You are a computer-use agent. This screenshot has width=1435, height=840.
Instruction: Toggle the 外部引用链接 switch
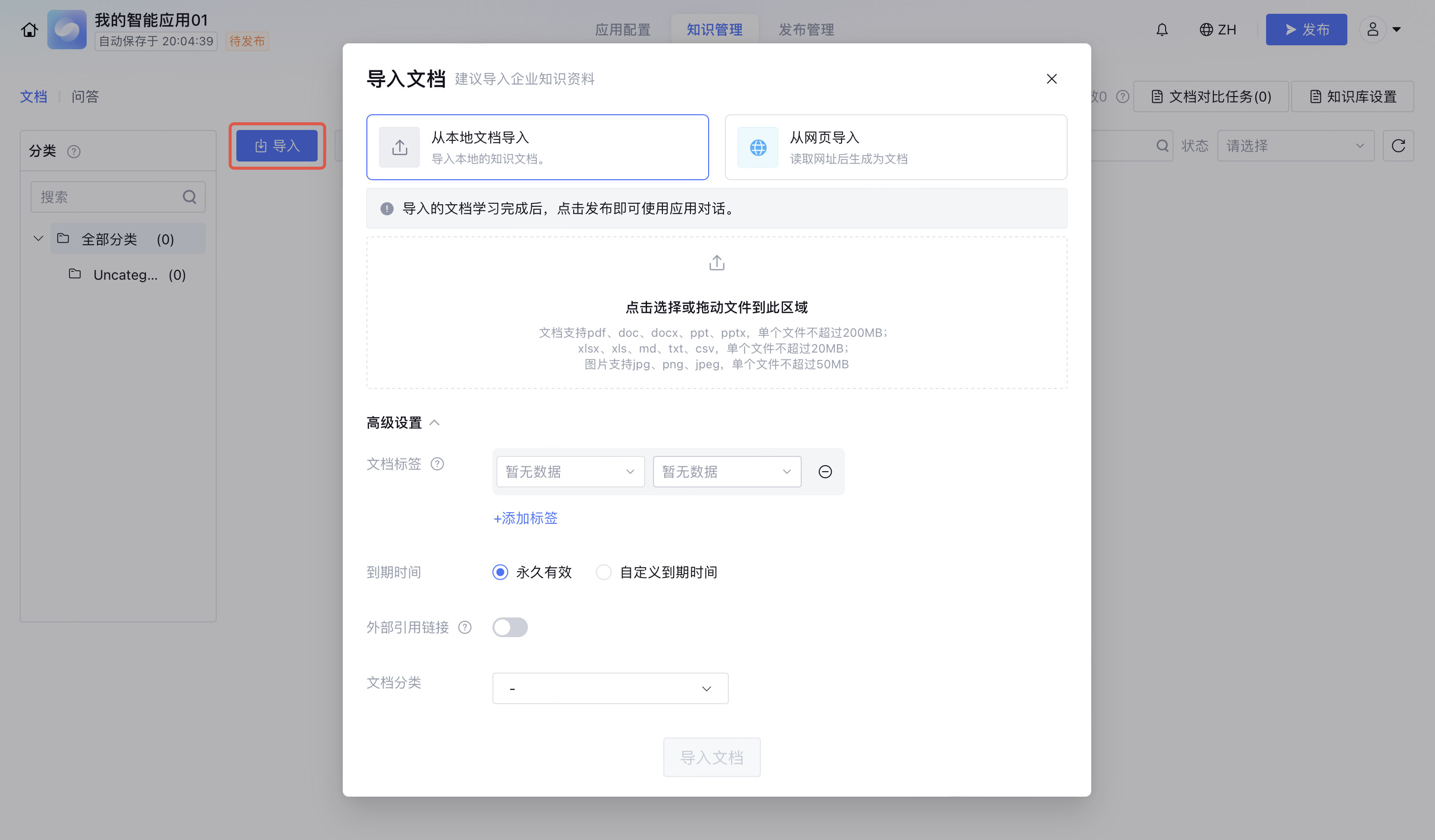510,627
